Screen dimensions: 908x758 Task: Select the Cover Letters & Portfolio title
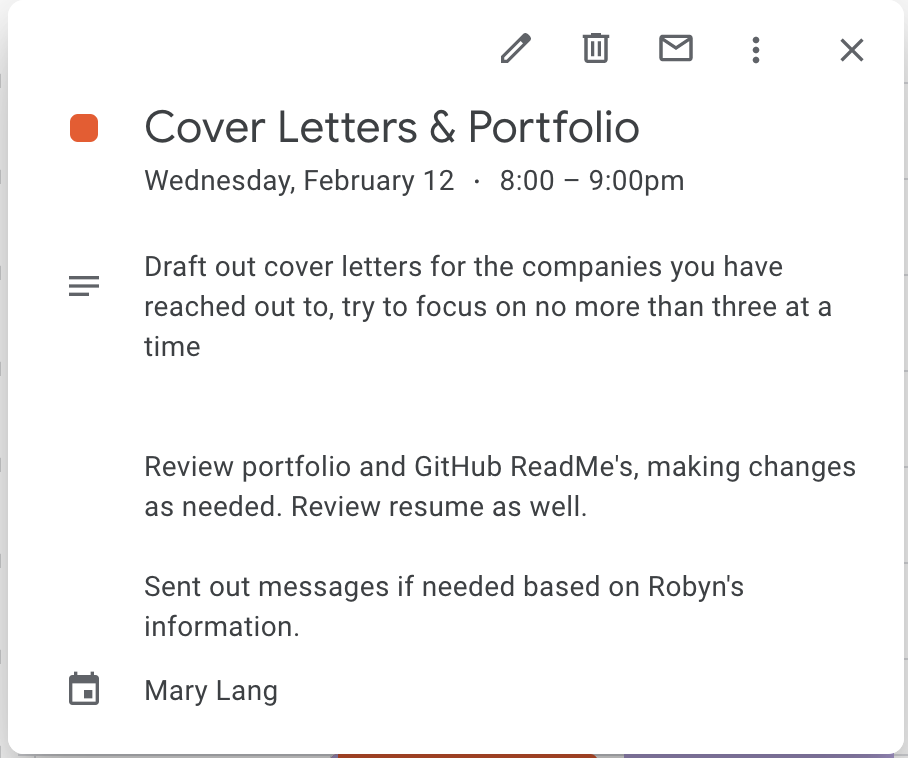(392, 127)
